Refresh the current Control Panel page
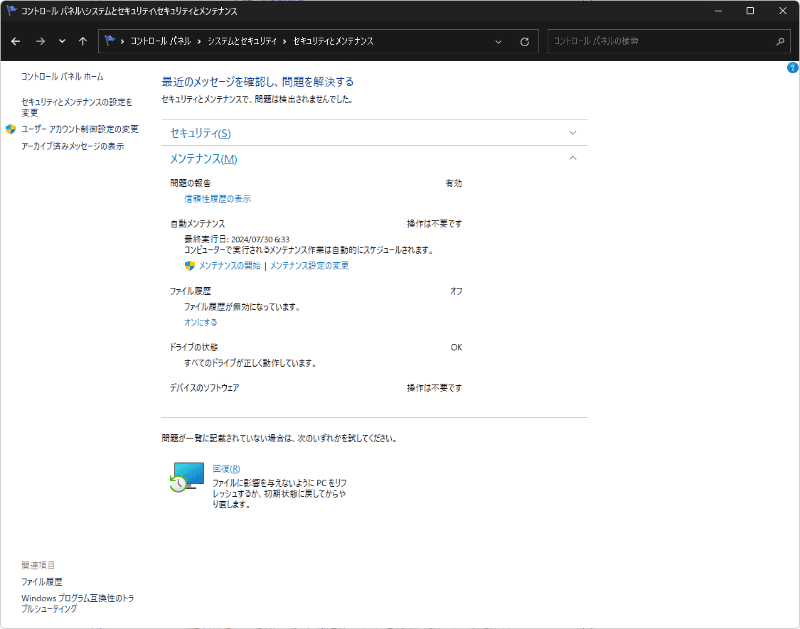Screen dimensions: 800x629 tap(523, 41)
